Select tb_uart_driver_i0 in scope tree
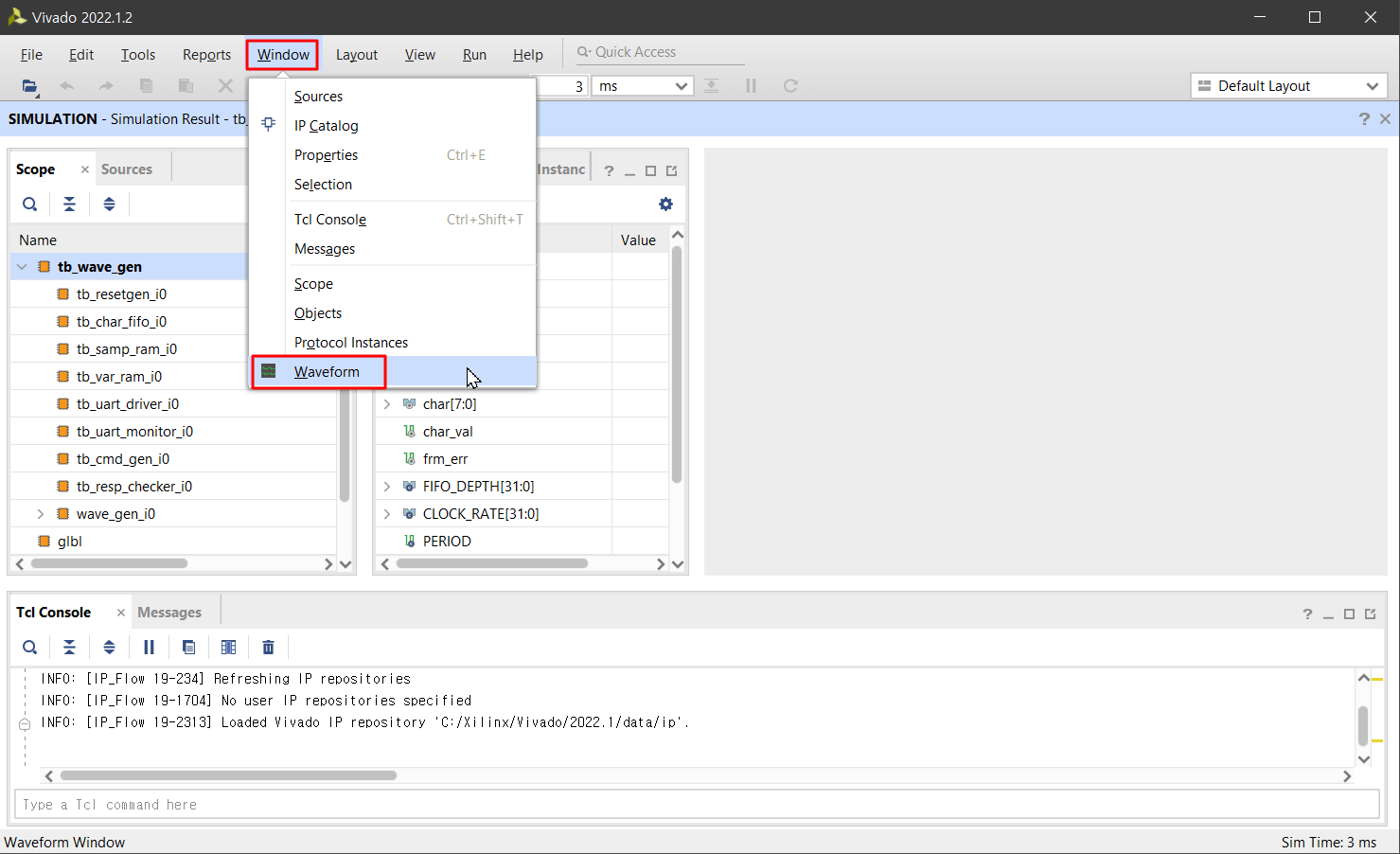1400x854 pixels. (x=128, y=404)
